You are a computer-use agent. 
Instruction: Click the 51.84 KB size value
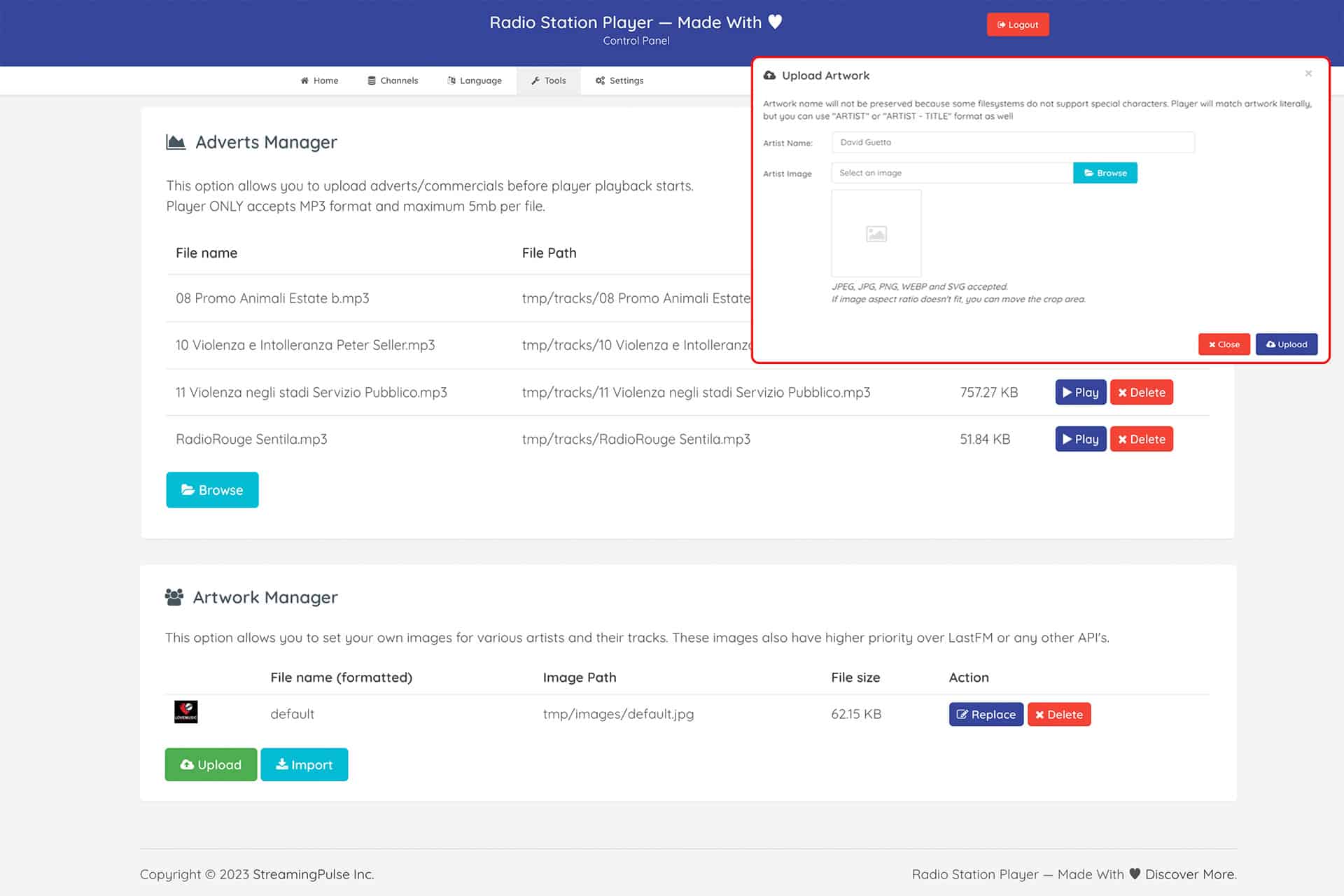(985, 440)
